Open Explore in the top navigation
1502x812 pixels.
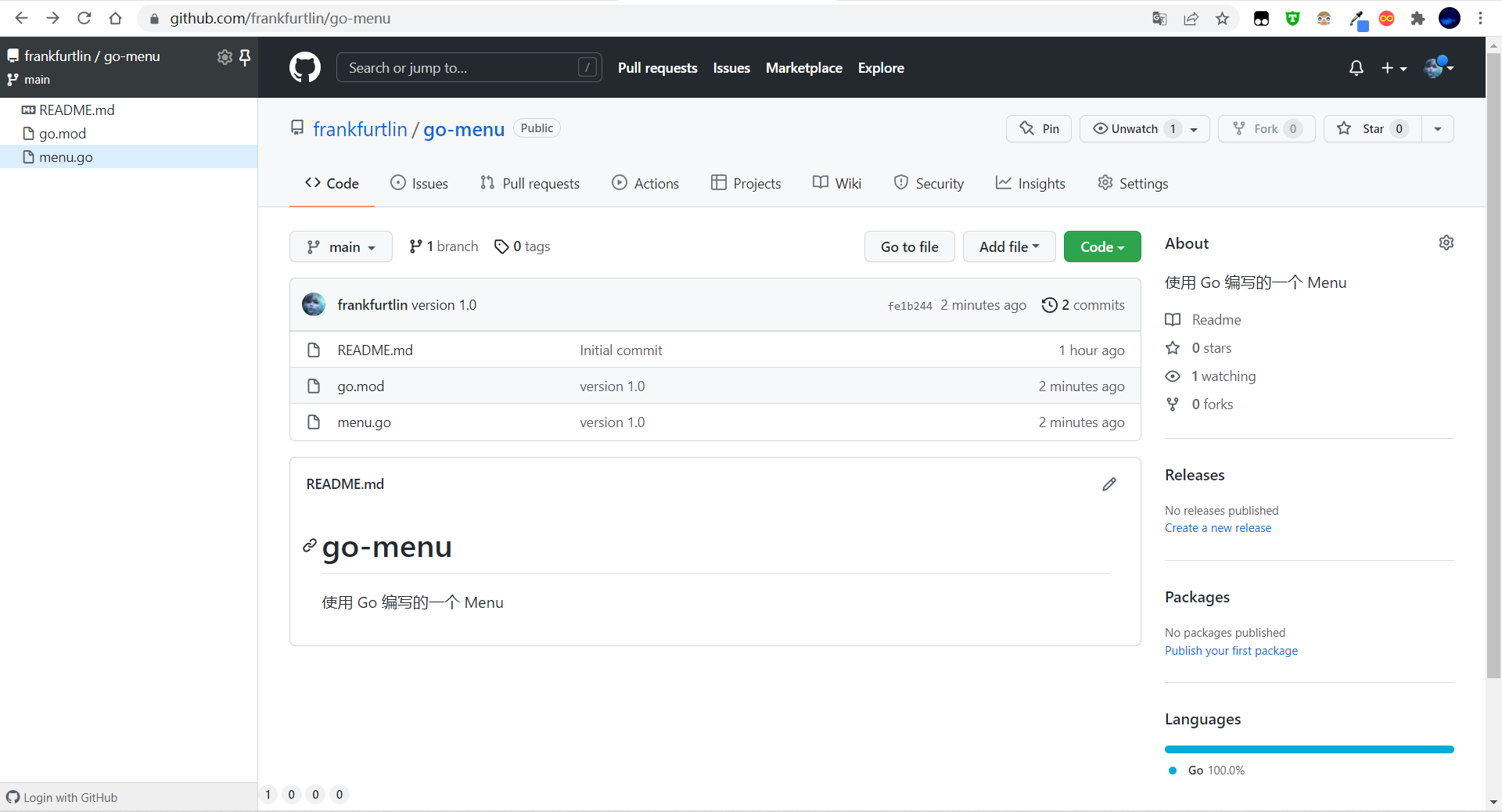coord(881,68)
